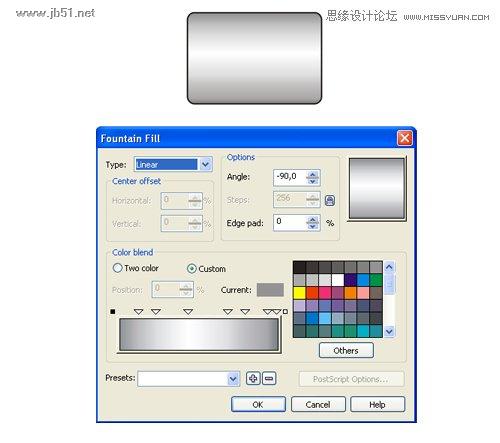
Task: Select the white end color square marker
Action: (285, 311)
